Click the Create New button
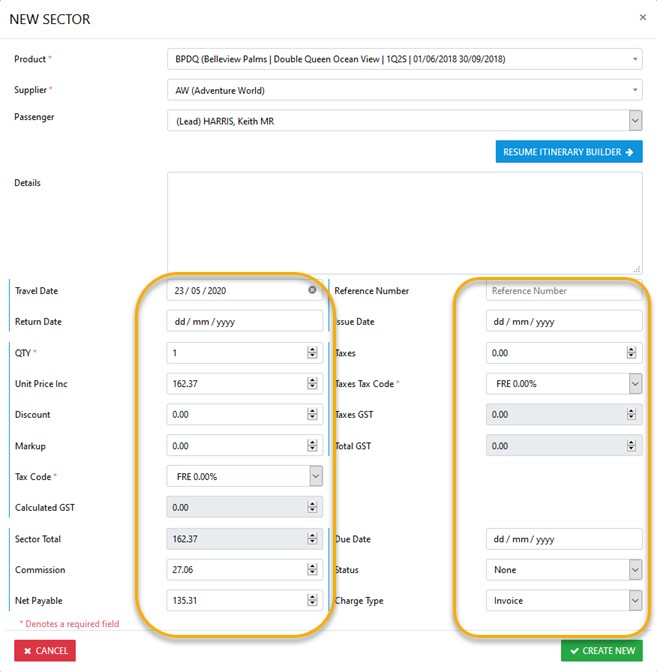Image resolution: width=657 pixels, height=672 pixels. (x=601, y=650)
